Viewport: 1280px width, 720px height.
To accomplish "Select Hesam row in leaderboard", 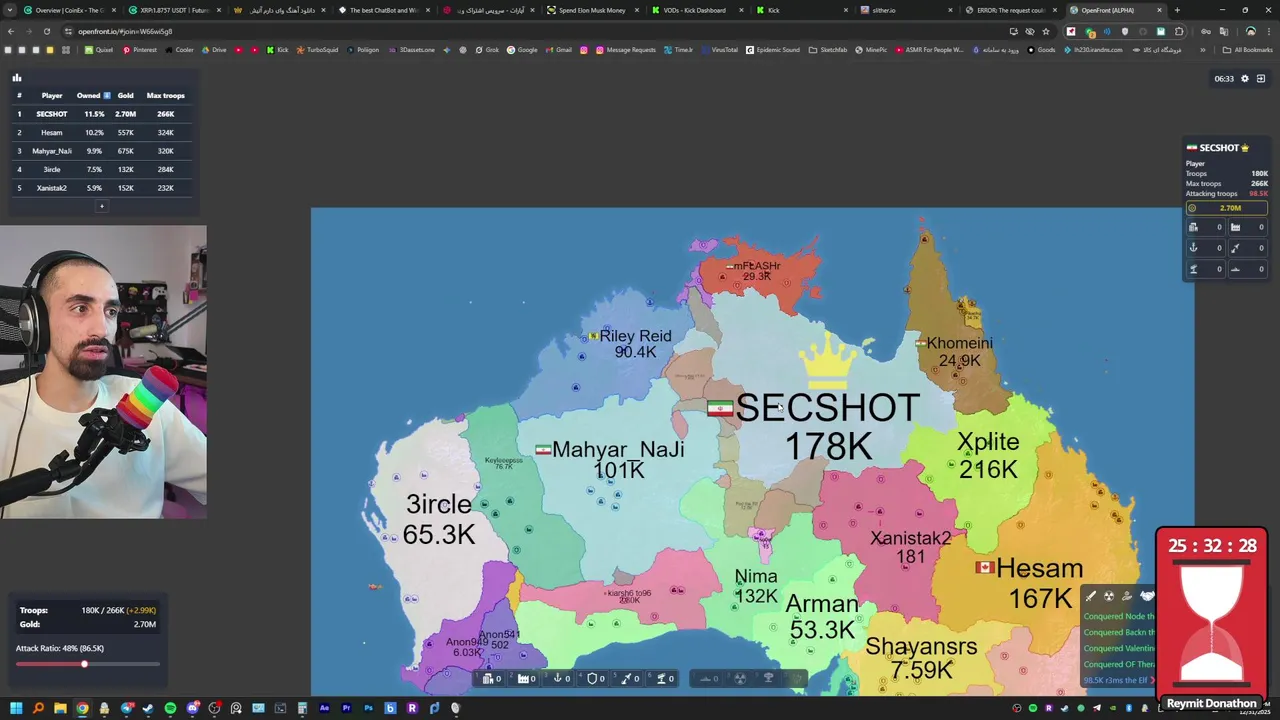I will click(x=100, y=132).
